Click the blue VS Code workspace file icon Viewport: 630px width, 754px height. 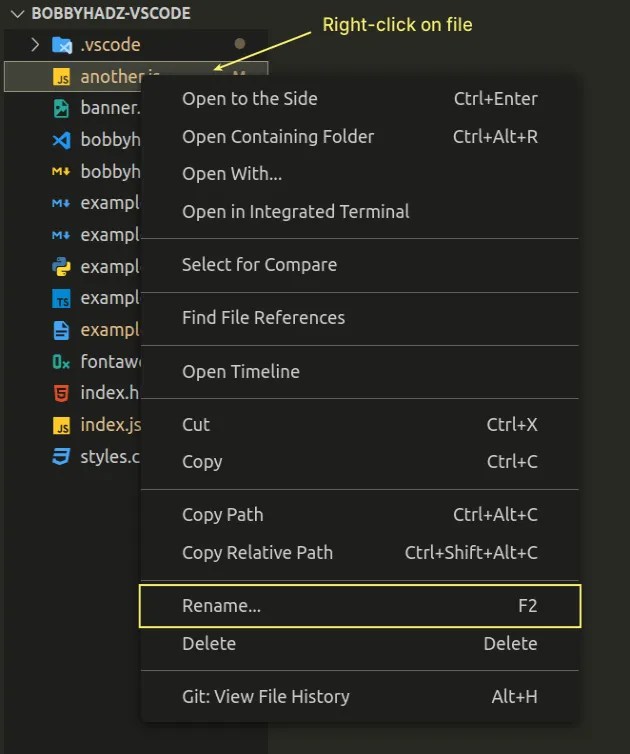click(x=61, y=140)
